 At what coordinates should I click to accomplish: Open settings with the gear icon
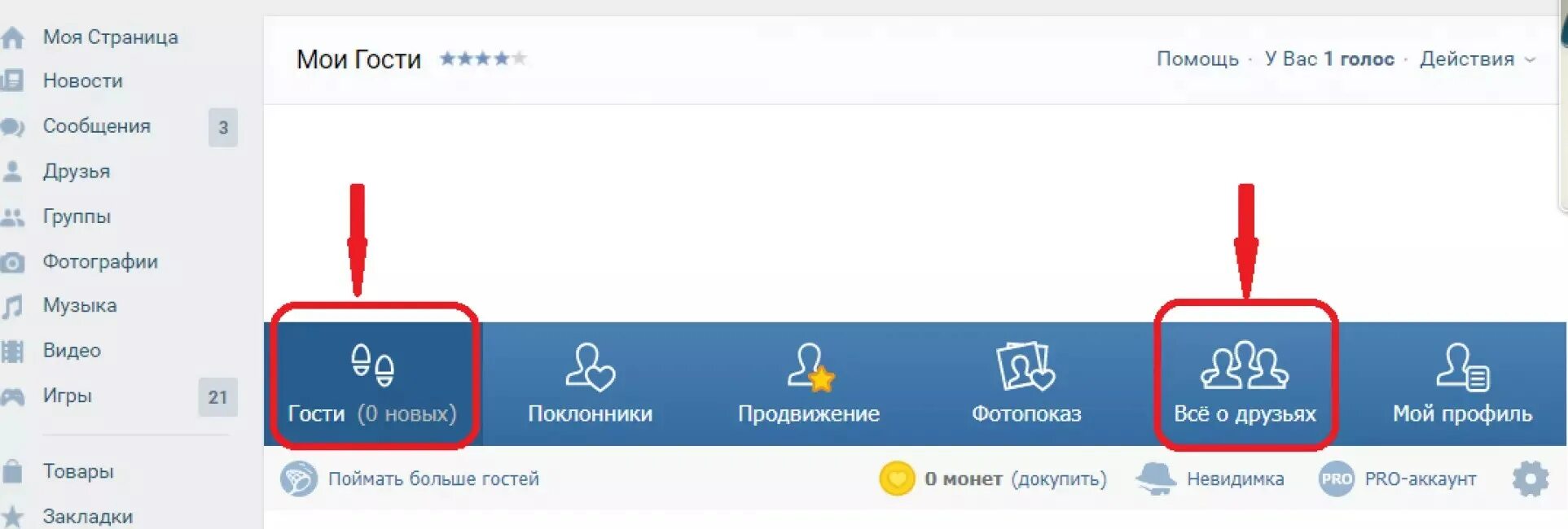[1531, 479]
